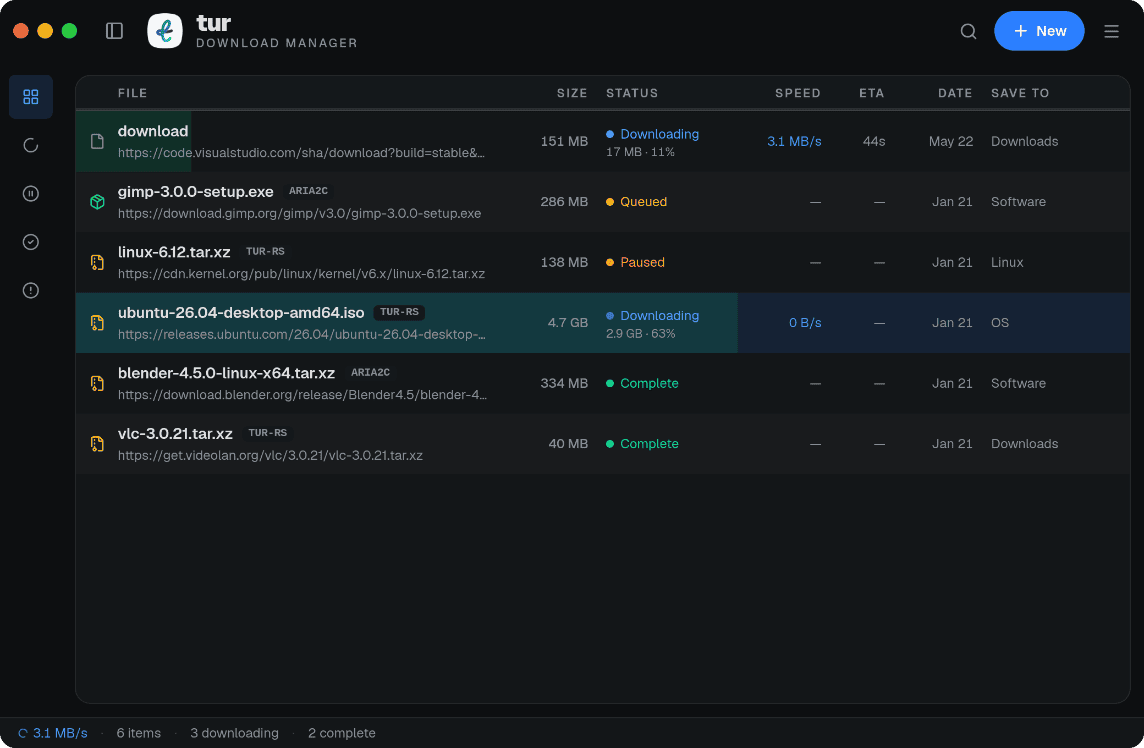Sort by DATE column header

(955, 93)
